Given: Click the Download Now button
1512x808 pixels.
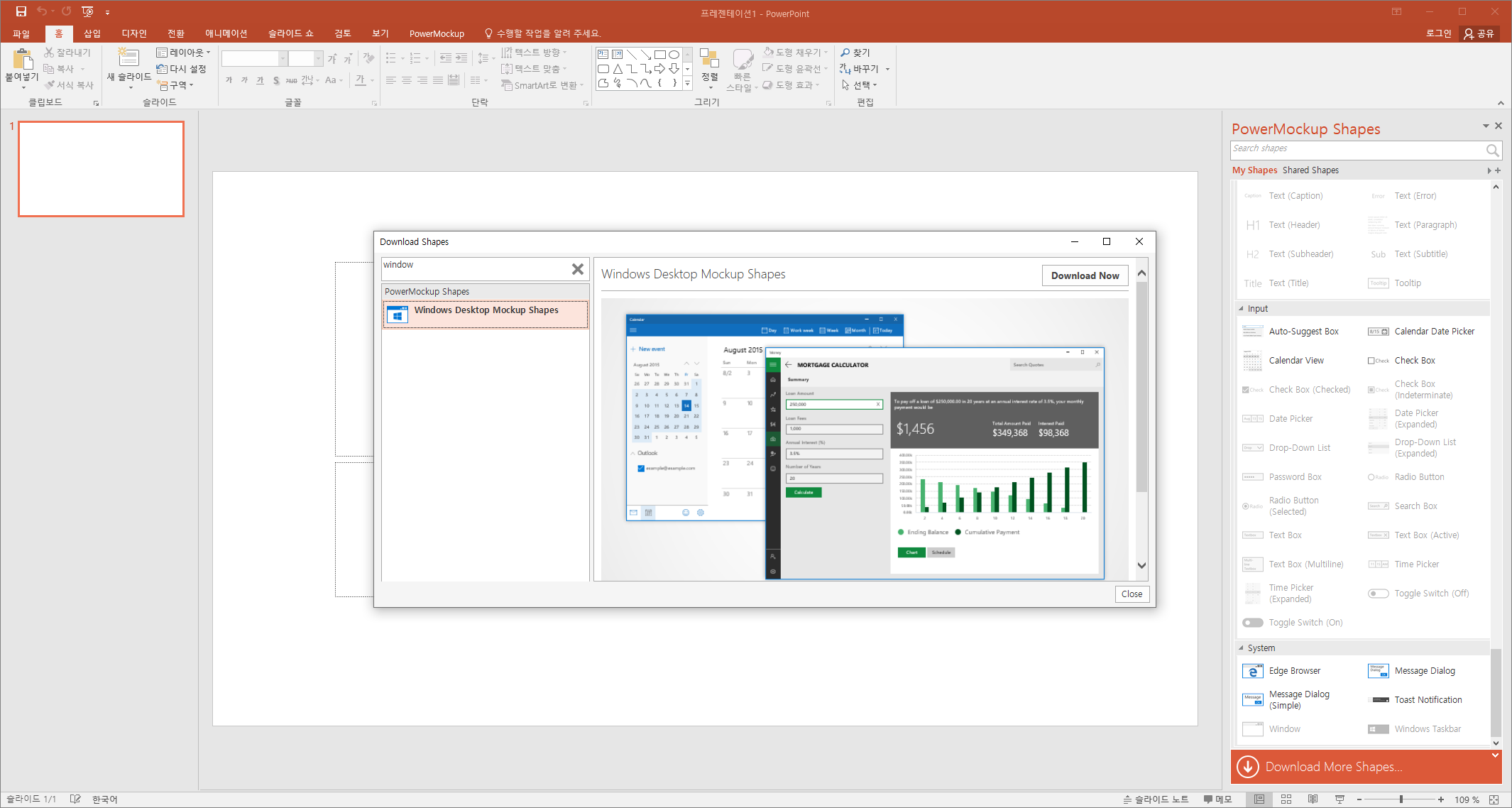Looking at the screenshot, I should (x=1084, y=275).
